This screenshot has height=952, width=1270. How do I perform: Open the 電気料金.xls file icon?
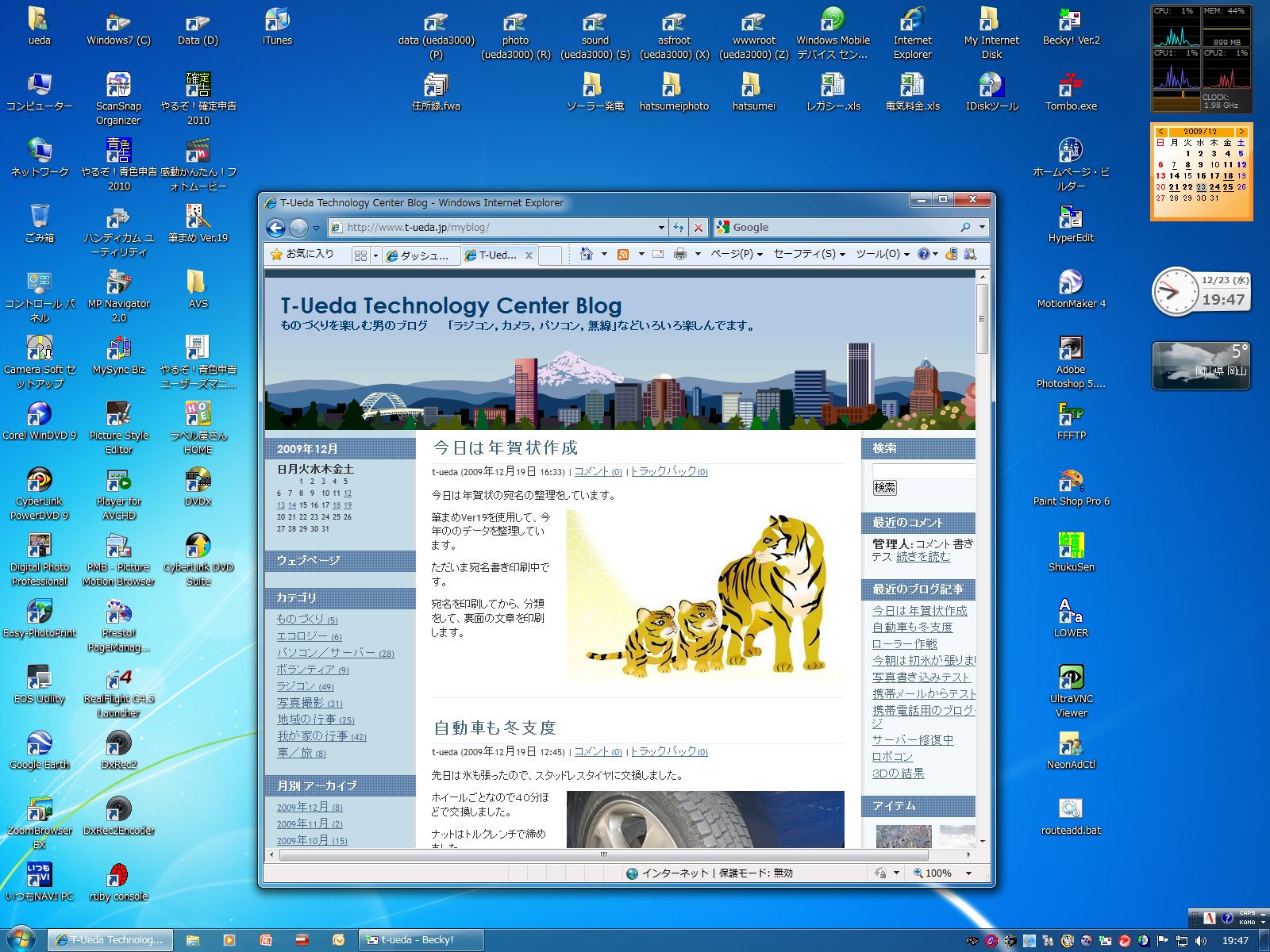[912, 92]
